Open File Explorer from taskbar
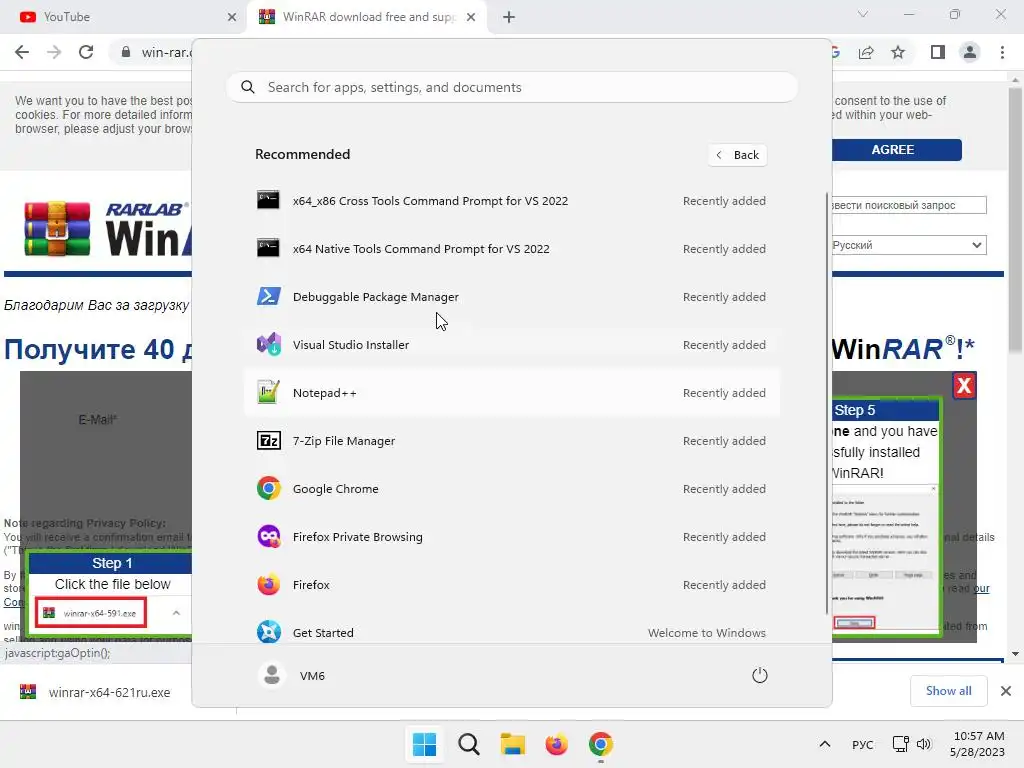Screen dimensions: 1024x768 pyautogui.click(x=513, y=744)
